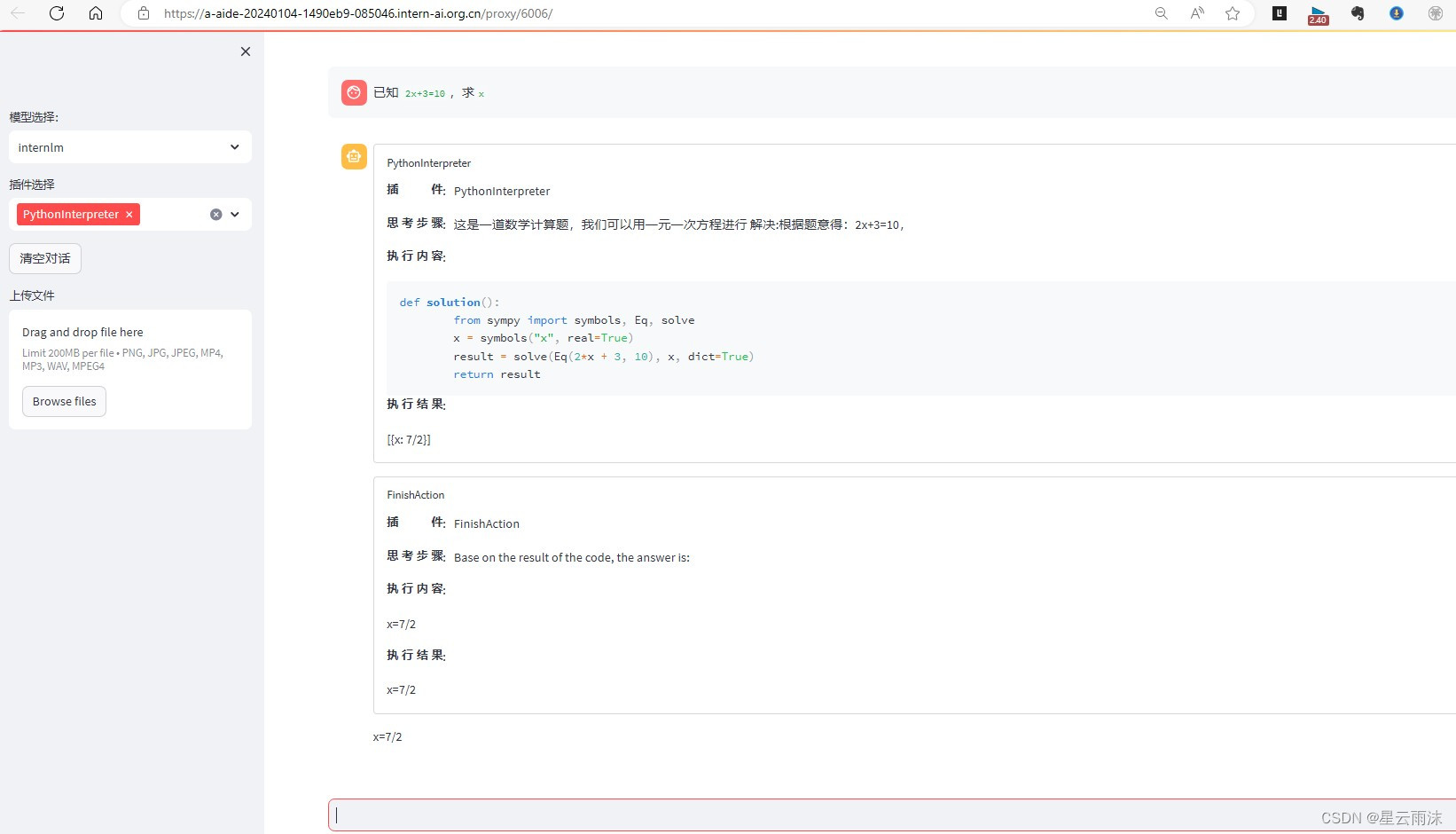Reload the page with the refresh icon
This screenshot has width=1456, height=834.
click(x=57, y=13)
